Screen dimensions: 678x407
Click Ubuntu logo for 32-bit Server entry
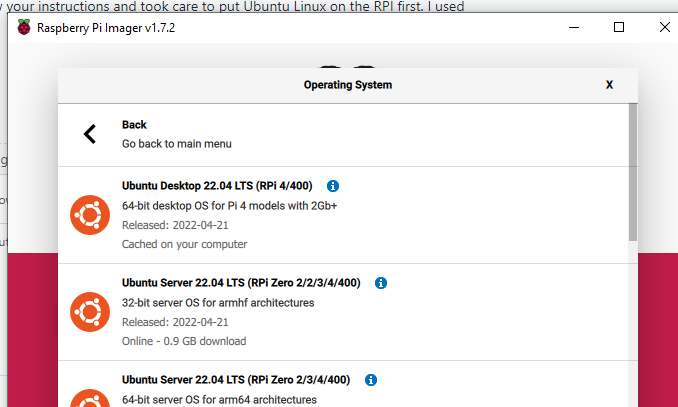tap(90, 312)
